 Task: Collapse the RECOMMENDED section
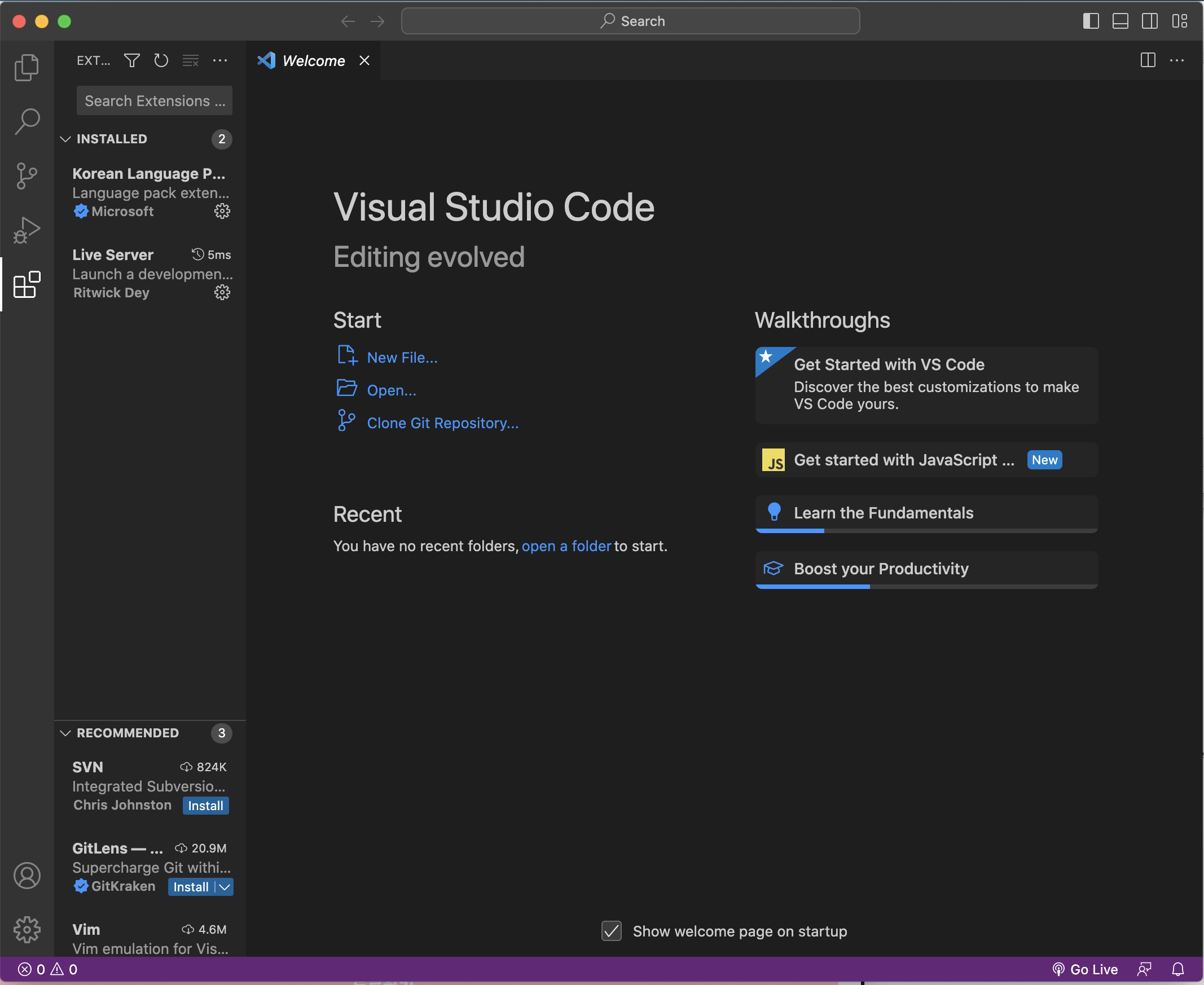pyautogui.click(x=65, y=733)
